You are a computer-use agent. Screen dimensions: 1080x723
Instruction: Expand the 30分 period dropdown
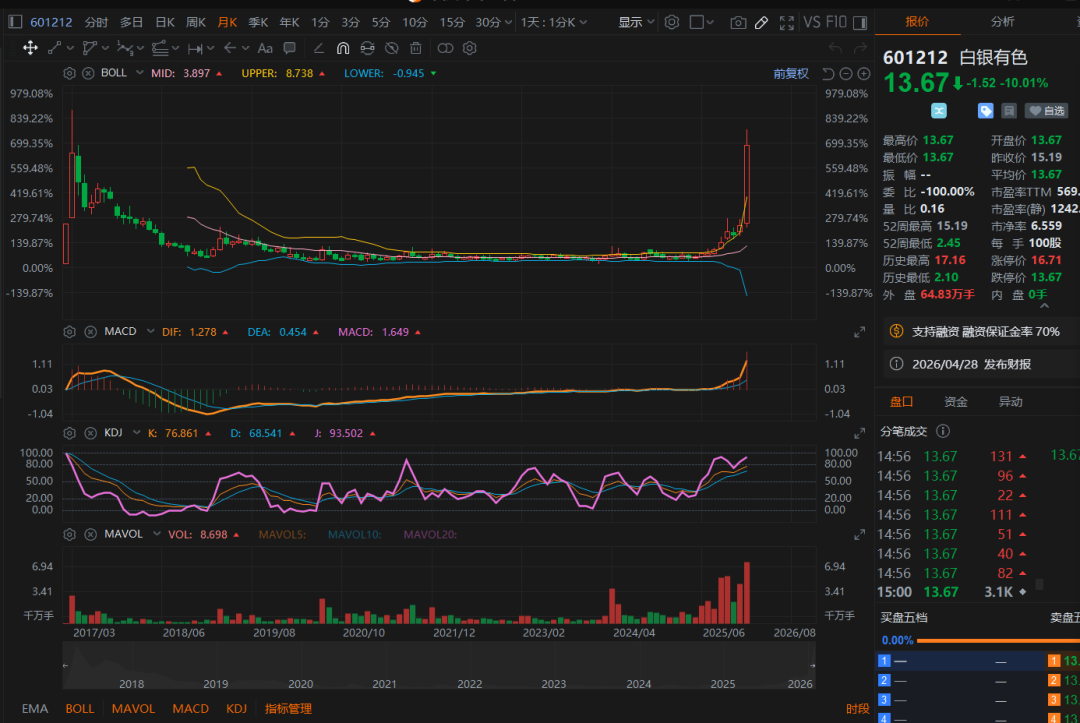[x=508, y=22]
